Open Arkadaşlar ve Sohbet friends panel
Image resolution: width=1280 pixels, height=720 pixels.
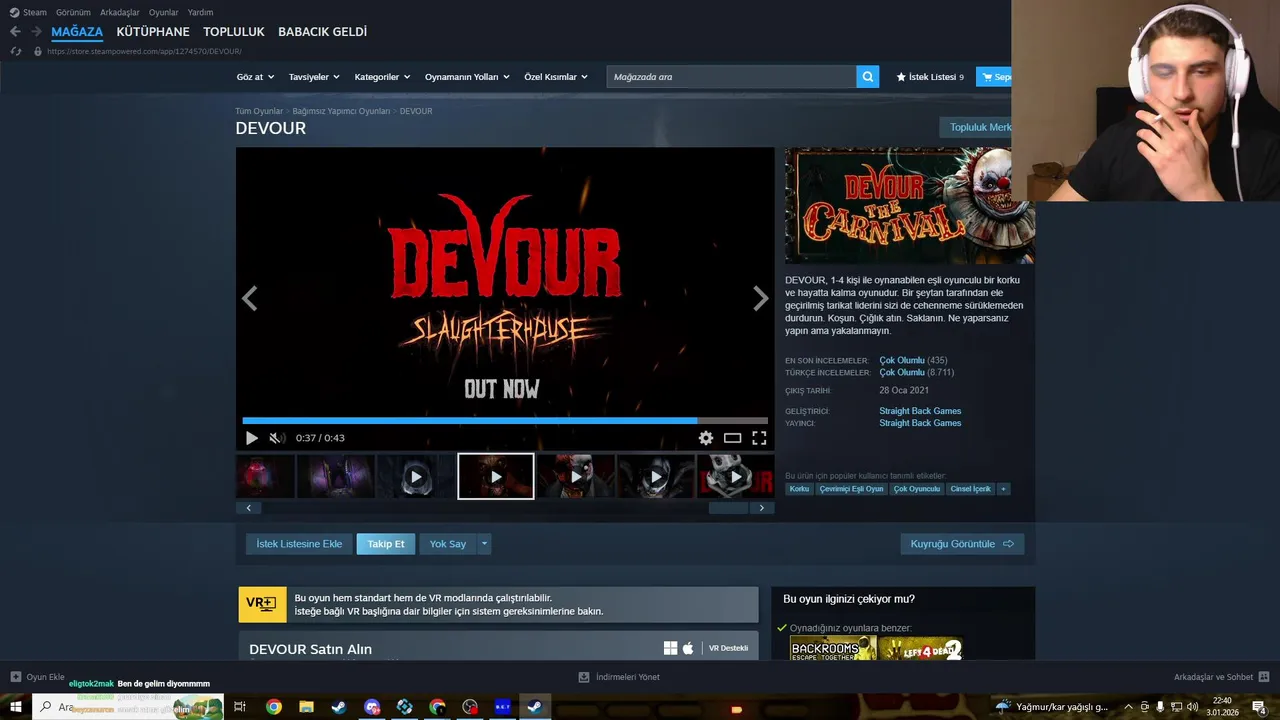tap(1221, 677)
